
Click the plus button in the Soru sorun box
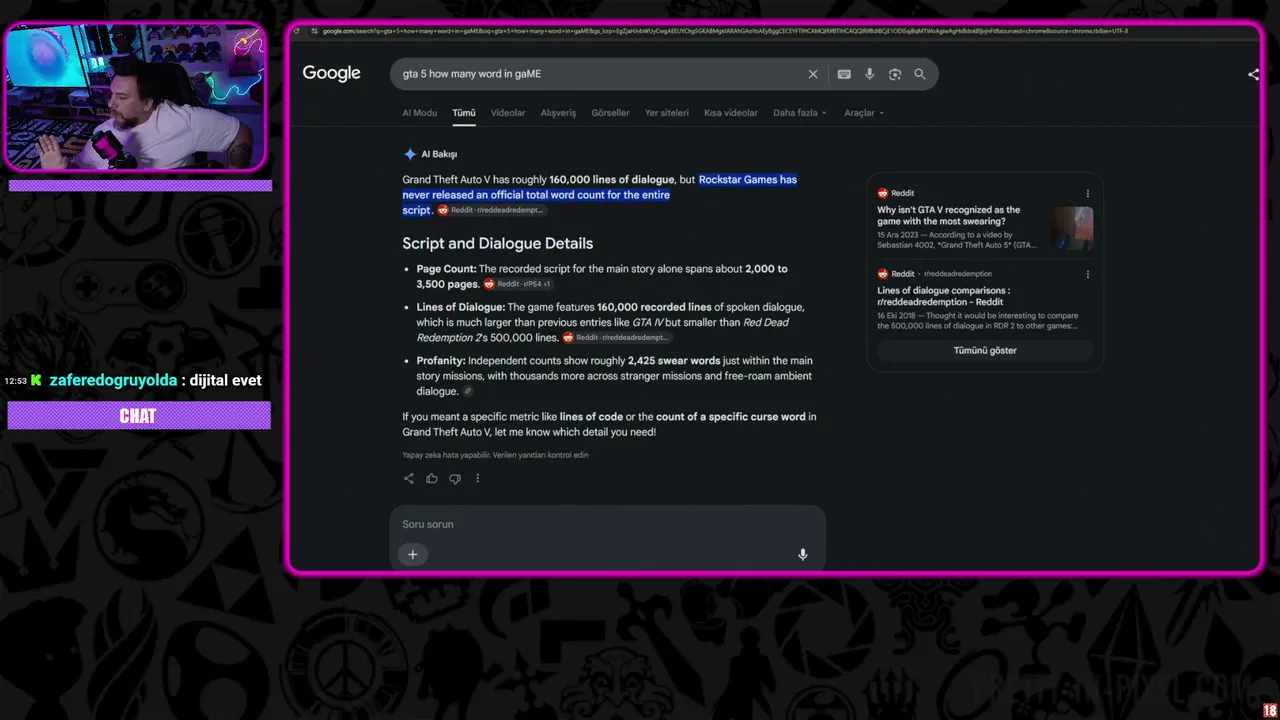(x=412, y=554)
